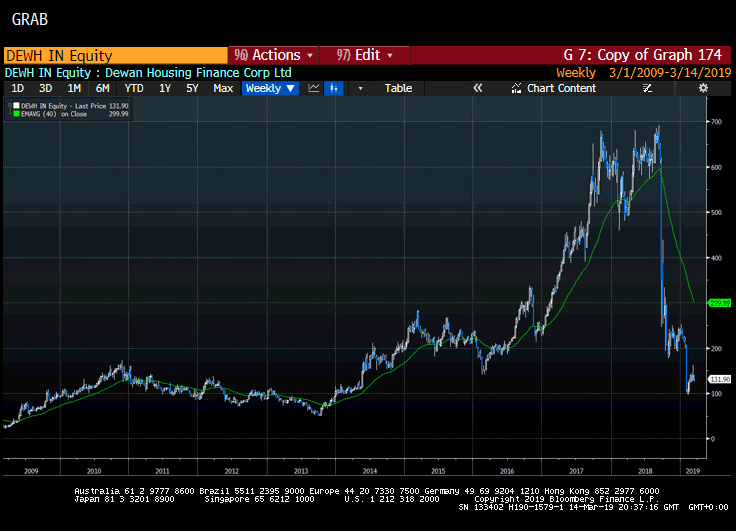Open the 96) Actions dropdown menu
The height and width of the screenshot is (531, 736).
274,55
